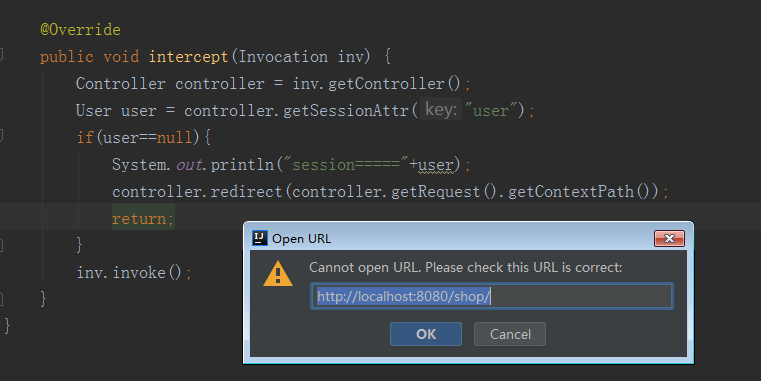The height and width of the screenshot is (381, 761).
Task: Toggle fold marker at if block closing brace
Action: 1,245
